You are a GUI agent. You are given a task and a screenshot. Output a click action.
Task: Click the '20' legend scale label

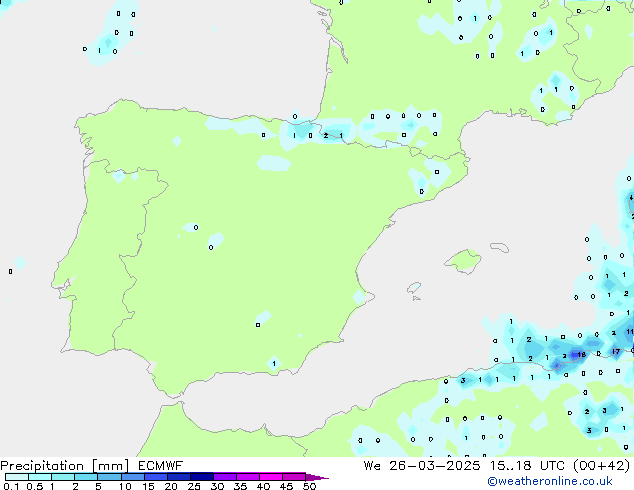tap(171, 486)
